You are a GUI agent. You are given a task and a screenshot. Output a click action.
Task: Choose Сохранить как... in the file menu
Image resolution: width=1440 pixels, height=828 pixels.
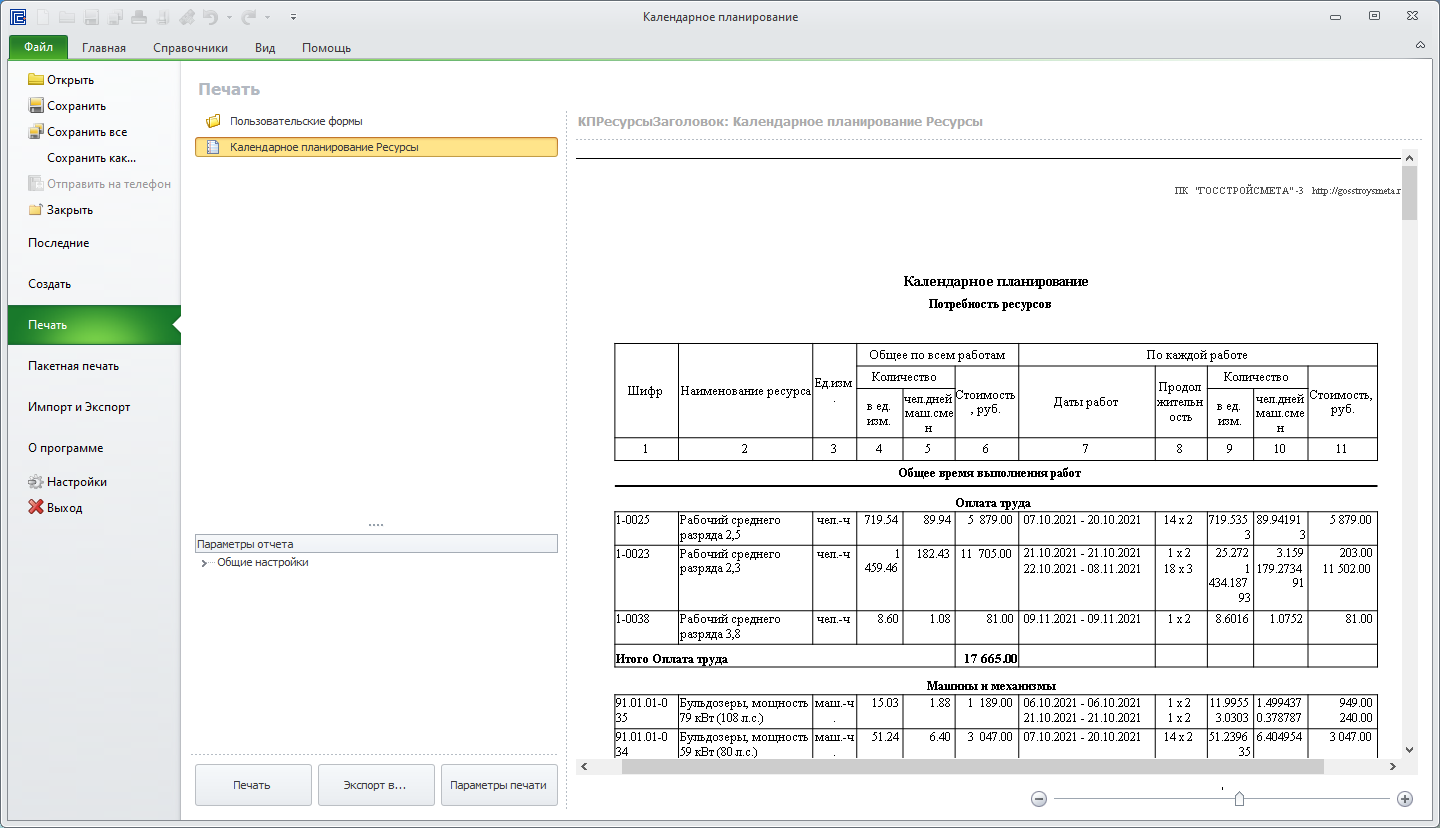pyautogui.click(x=91, y=158)
